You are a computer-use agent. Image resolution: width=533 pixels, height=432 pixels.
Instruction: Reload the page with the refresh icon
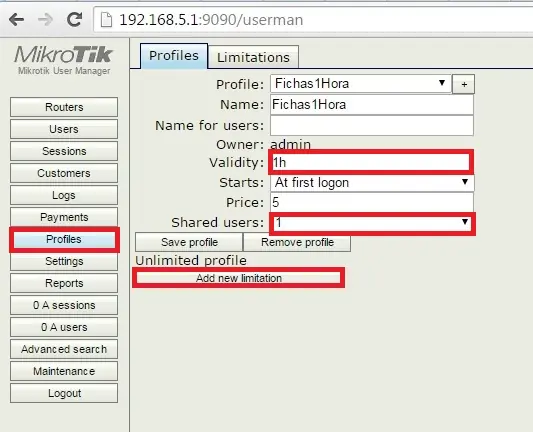[74, 19]
